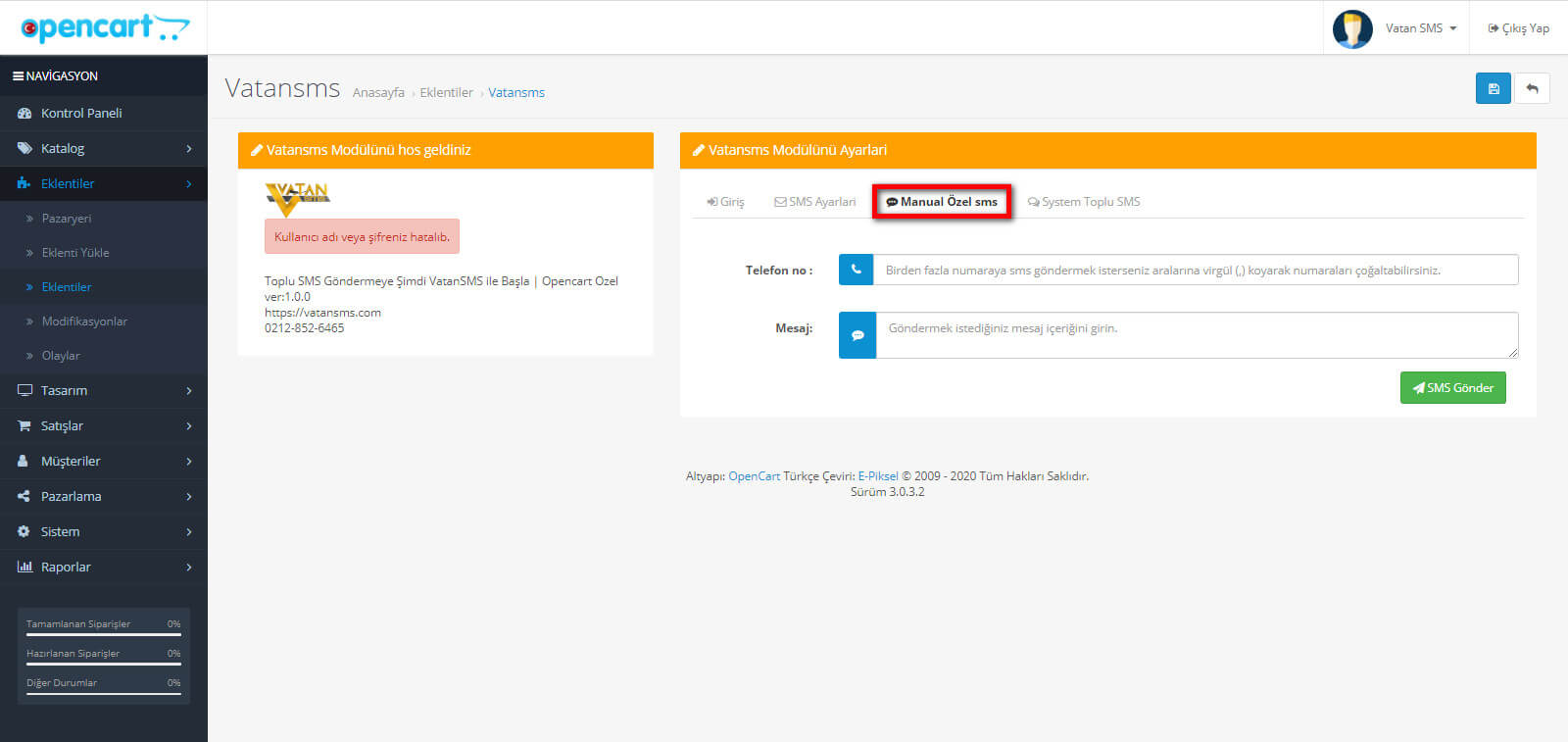
Task: Click the blue save icon button
Action: click(1493, 88)
